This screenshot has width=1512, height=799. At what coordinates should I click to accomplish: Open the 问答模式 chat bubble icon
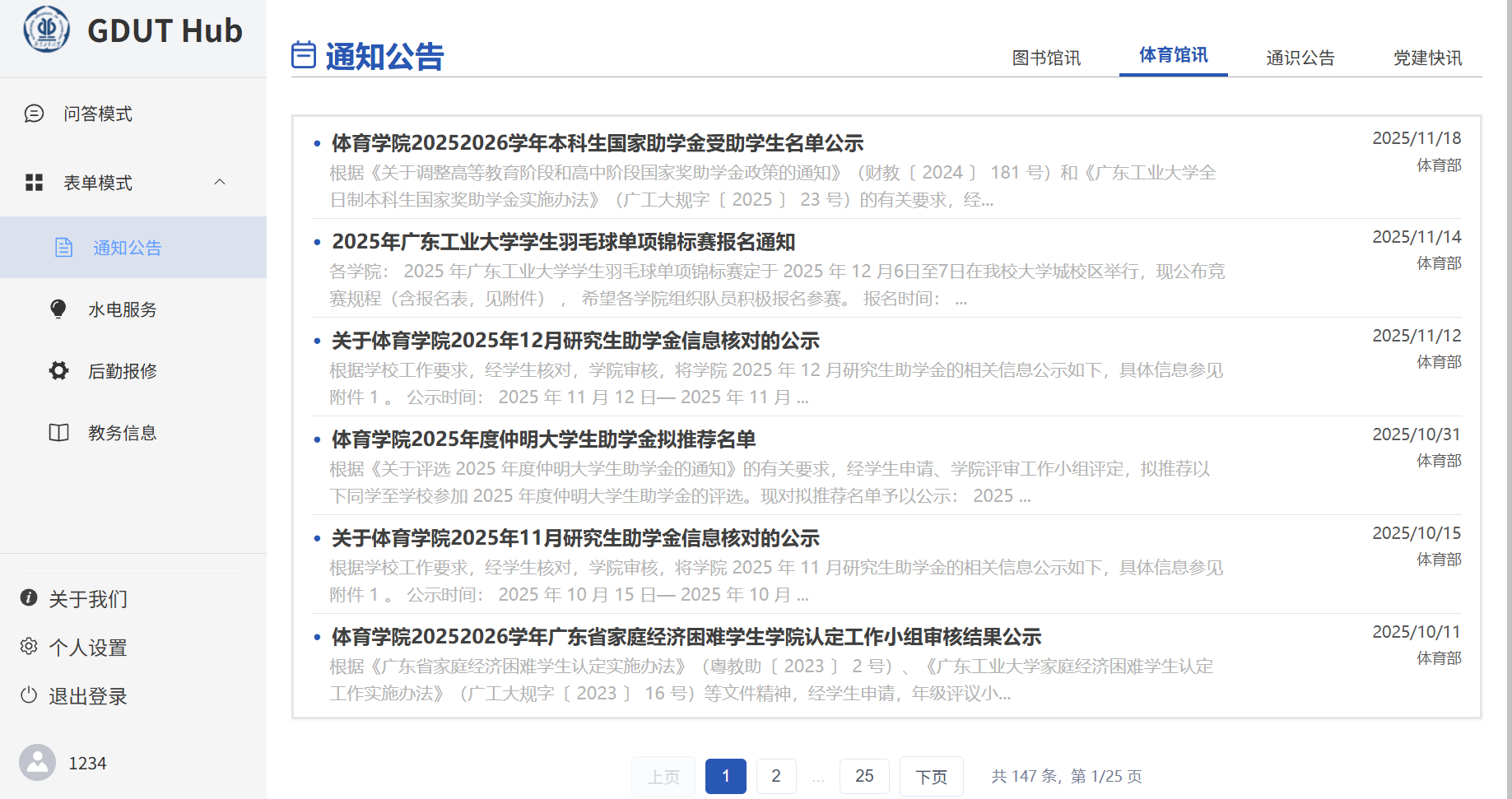(x=34, y=114)
